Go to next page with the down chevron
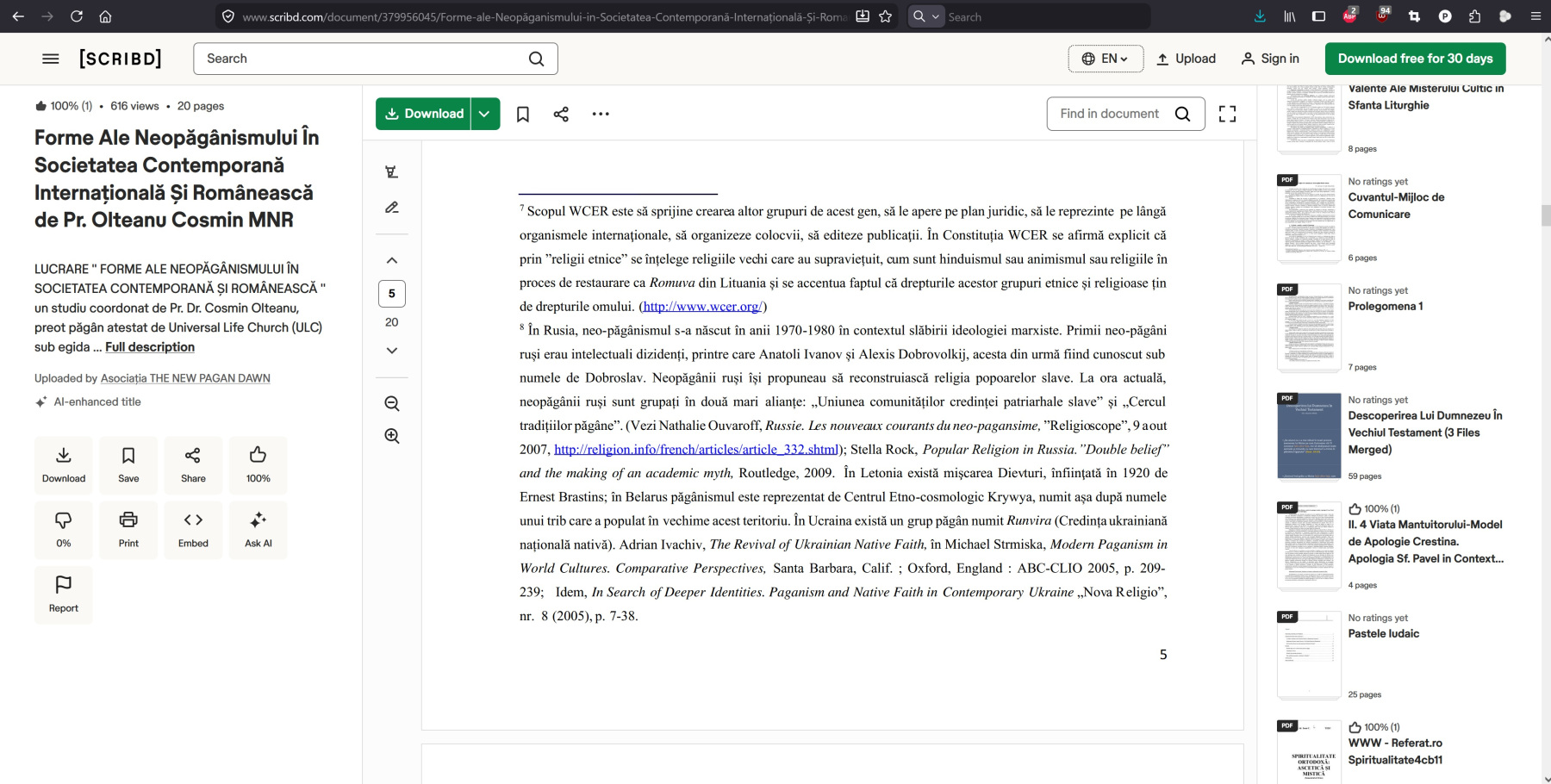Screen dimensions: 1551x784 [x=392, y=351]
